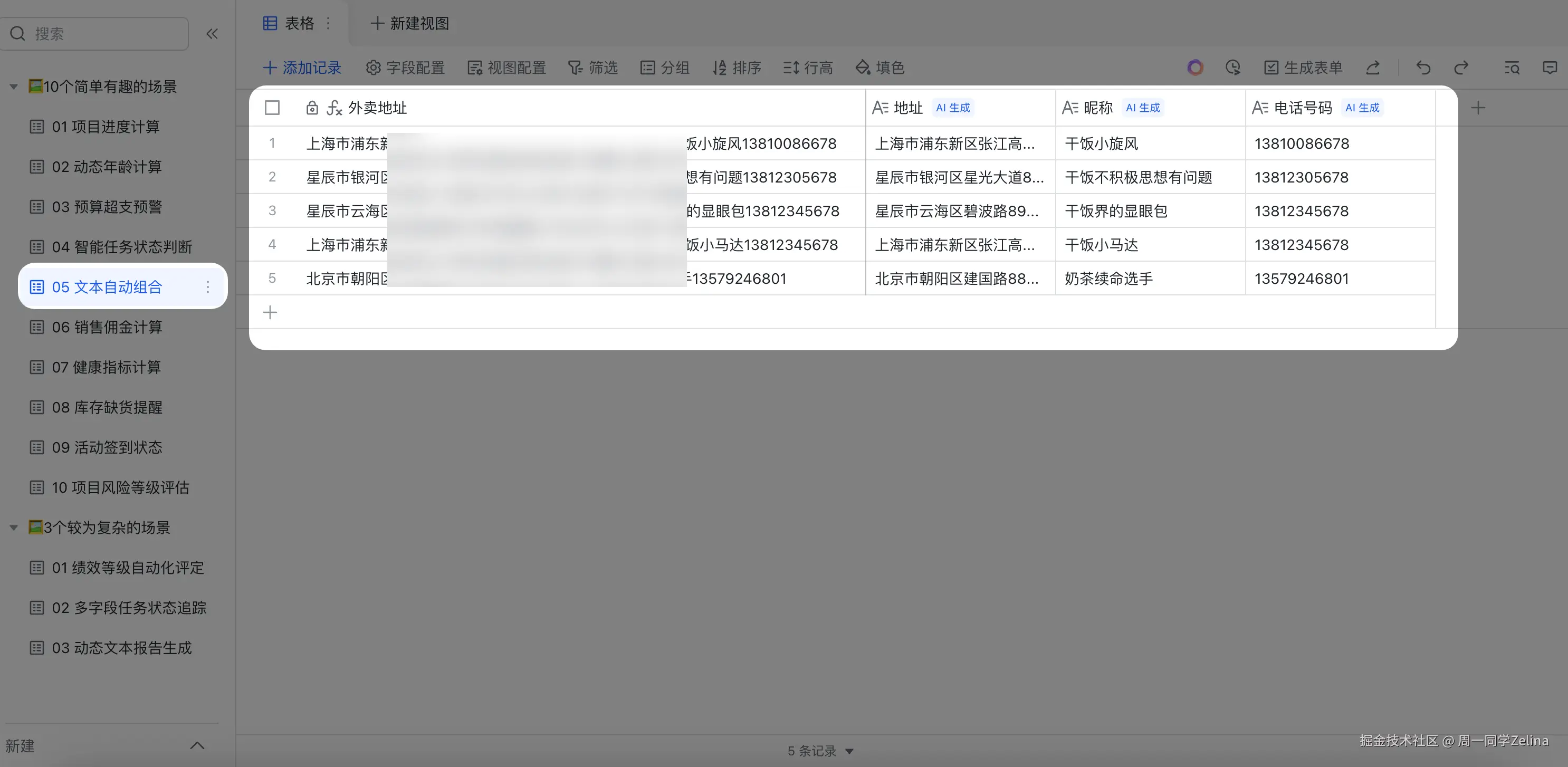Viewport: 1568px width, 767px height.
Task: Open the 排序 sort tool
Action: (737, 68)
